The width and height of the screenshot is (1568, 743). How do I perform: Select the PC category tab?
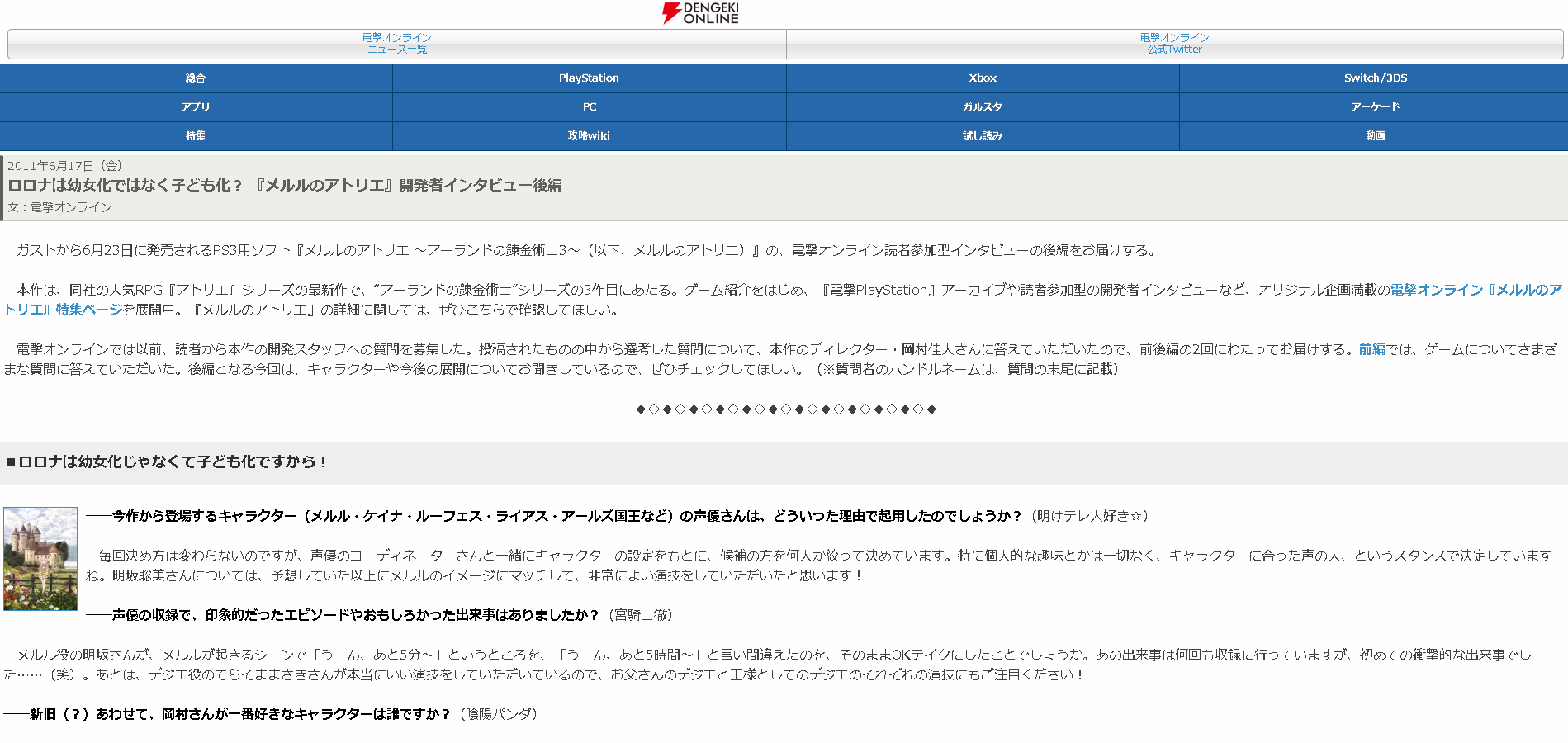coord(589,107)
